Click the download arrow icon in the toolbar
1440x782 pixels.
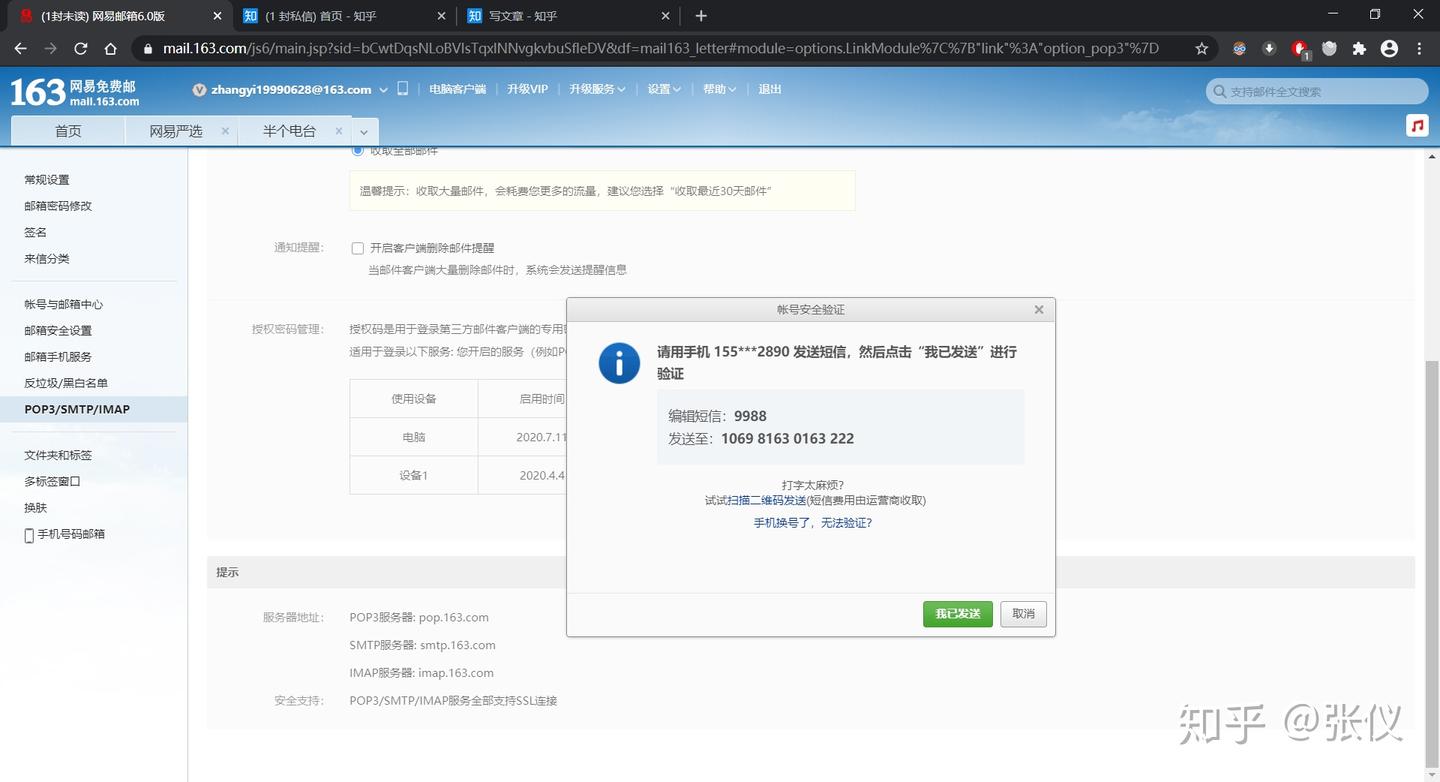tap(1269, 47)
